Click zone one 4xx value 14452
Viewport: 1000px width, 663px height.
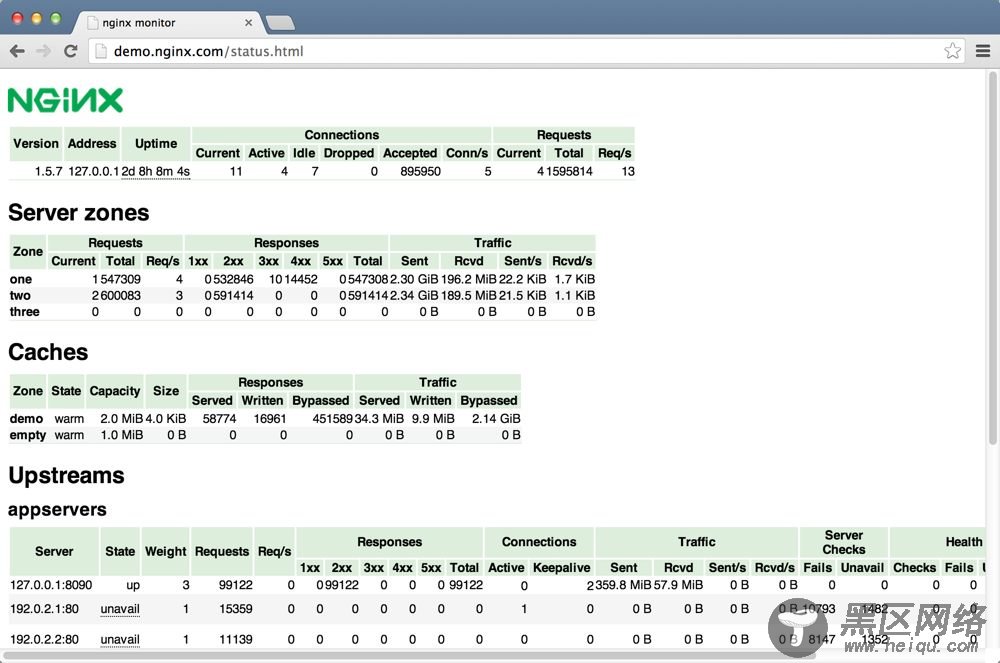(x=301, y=279)
